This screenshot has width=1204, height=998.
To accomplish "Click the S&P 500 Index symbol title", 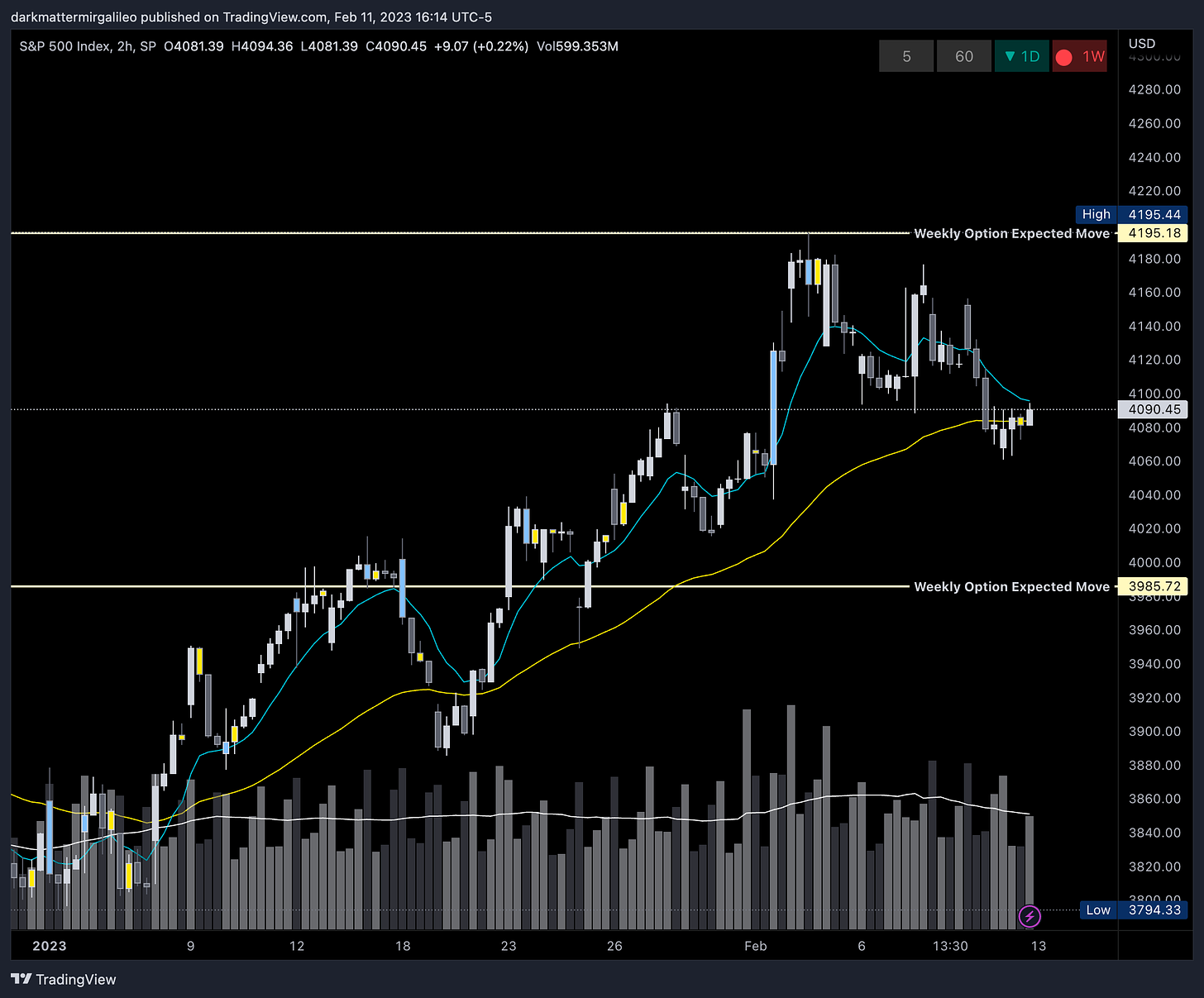I will pyautogui.click(x=64, y=46).
